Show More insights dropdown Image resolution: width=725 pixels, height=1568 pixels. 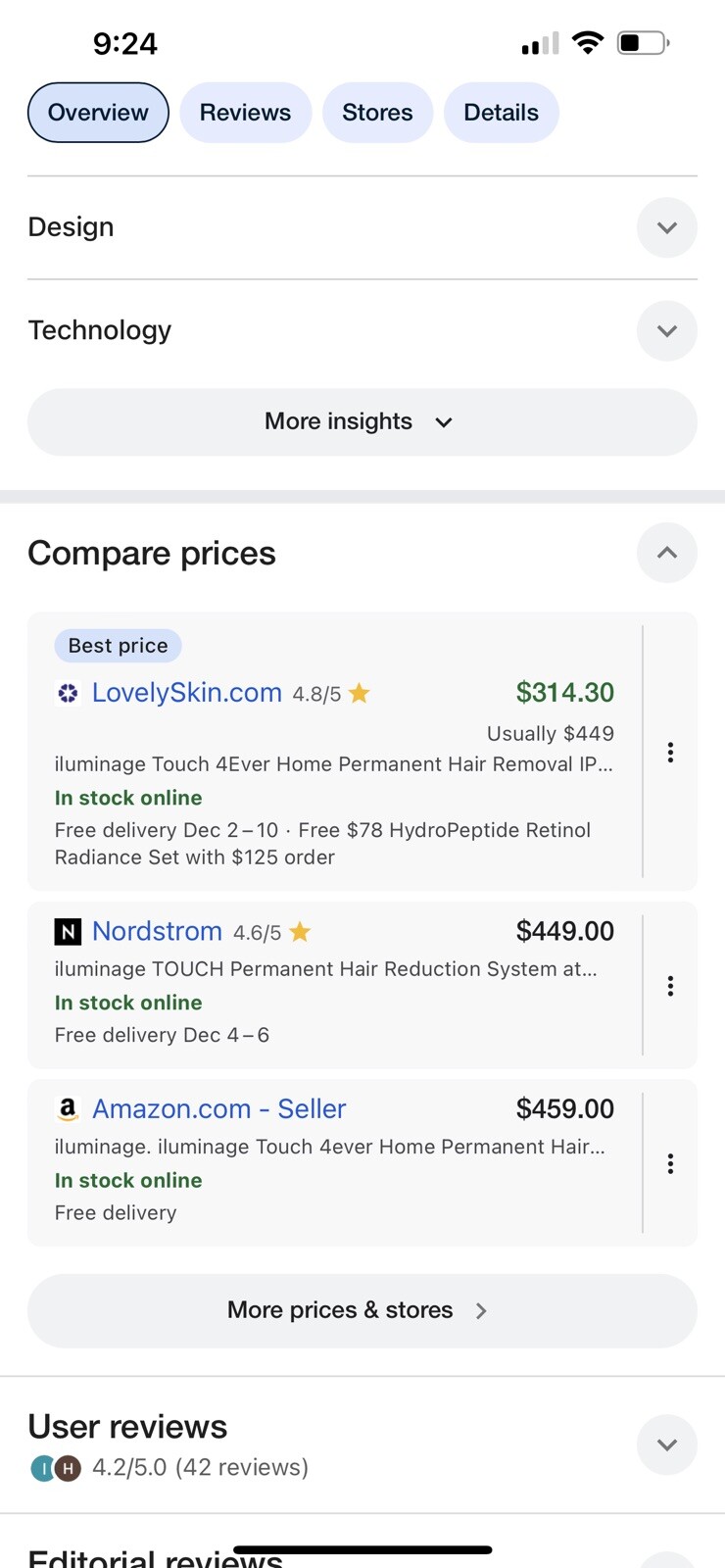362,421
